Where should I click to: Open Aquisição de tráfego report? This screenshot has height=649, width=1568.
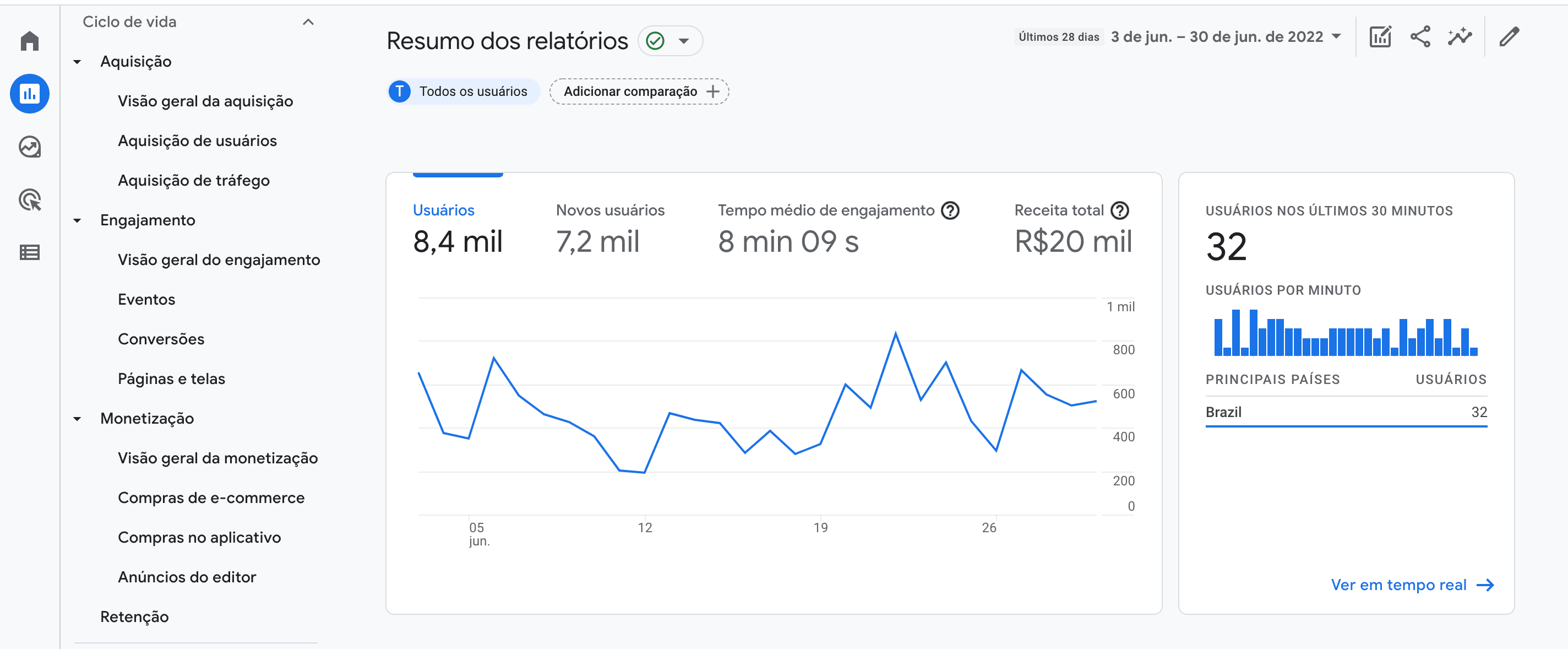[x=194, y=180]
